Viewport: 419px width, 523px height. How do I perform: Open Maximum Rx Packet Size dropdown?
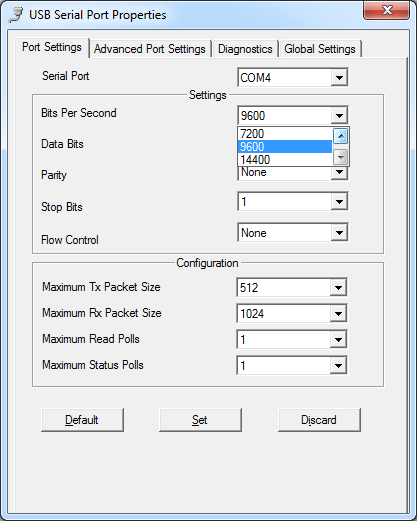[339, 314]
